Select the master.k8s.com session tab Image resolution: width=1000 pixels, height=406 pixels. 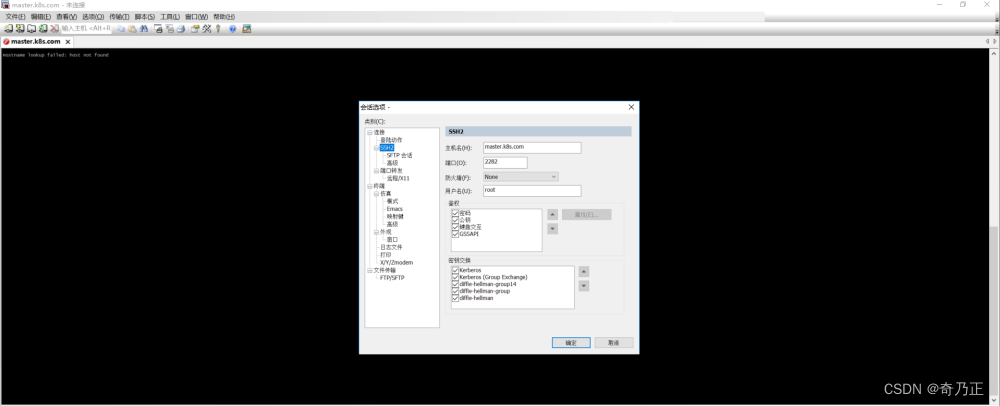35,41
